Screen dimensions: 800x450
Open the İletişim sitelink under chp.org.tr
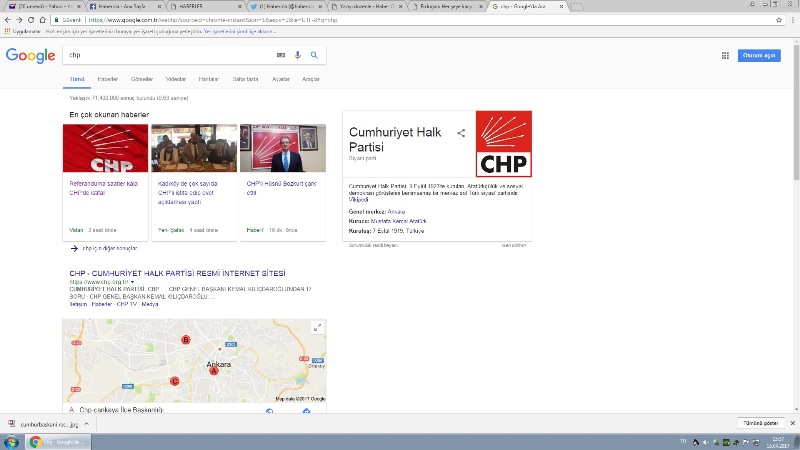pos(78,304)
